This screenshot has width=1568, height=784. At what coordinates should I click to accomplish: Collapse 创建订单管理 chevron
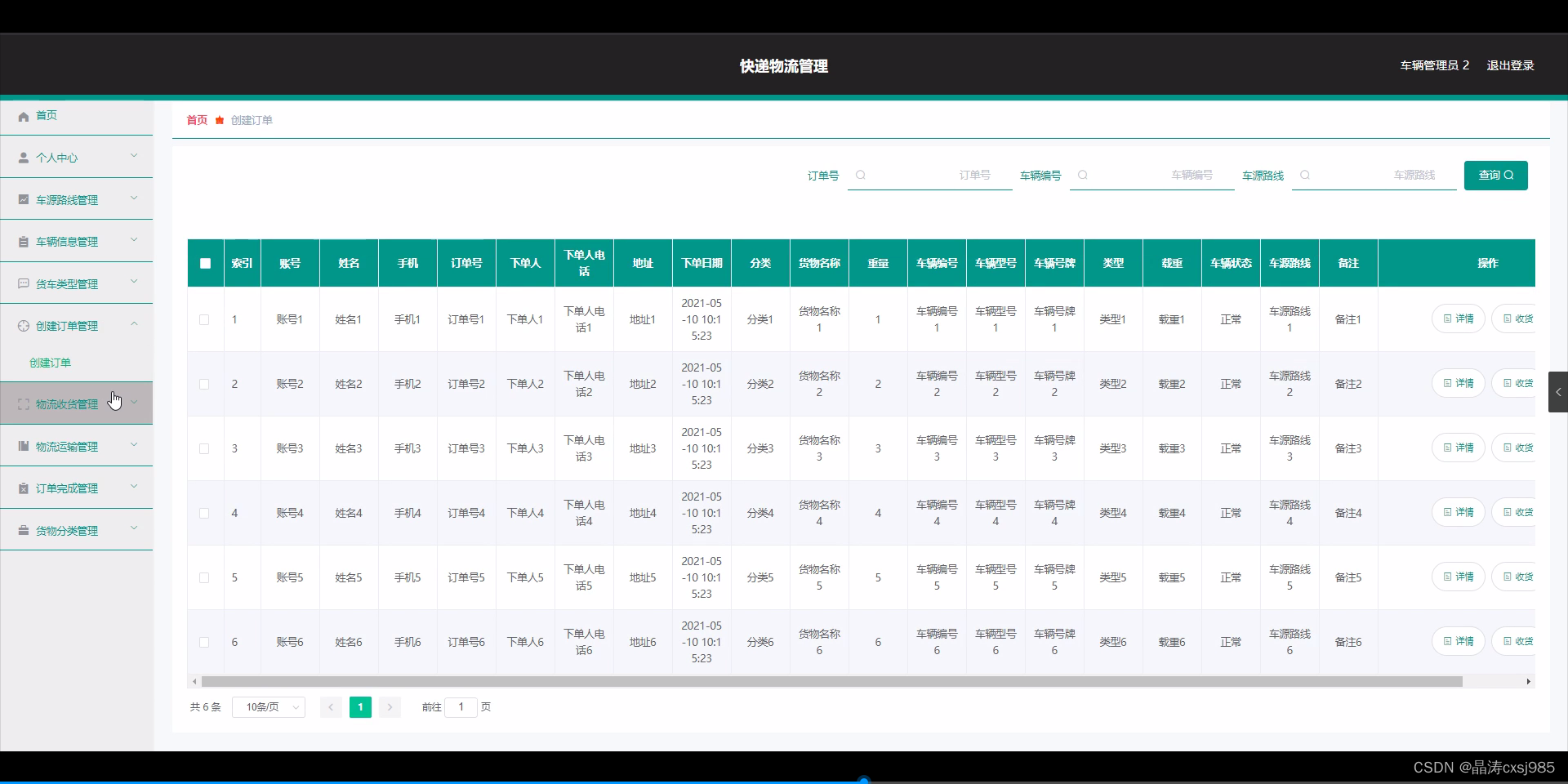click(x=135, y=324)
